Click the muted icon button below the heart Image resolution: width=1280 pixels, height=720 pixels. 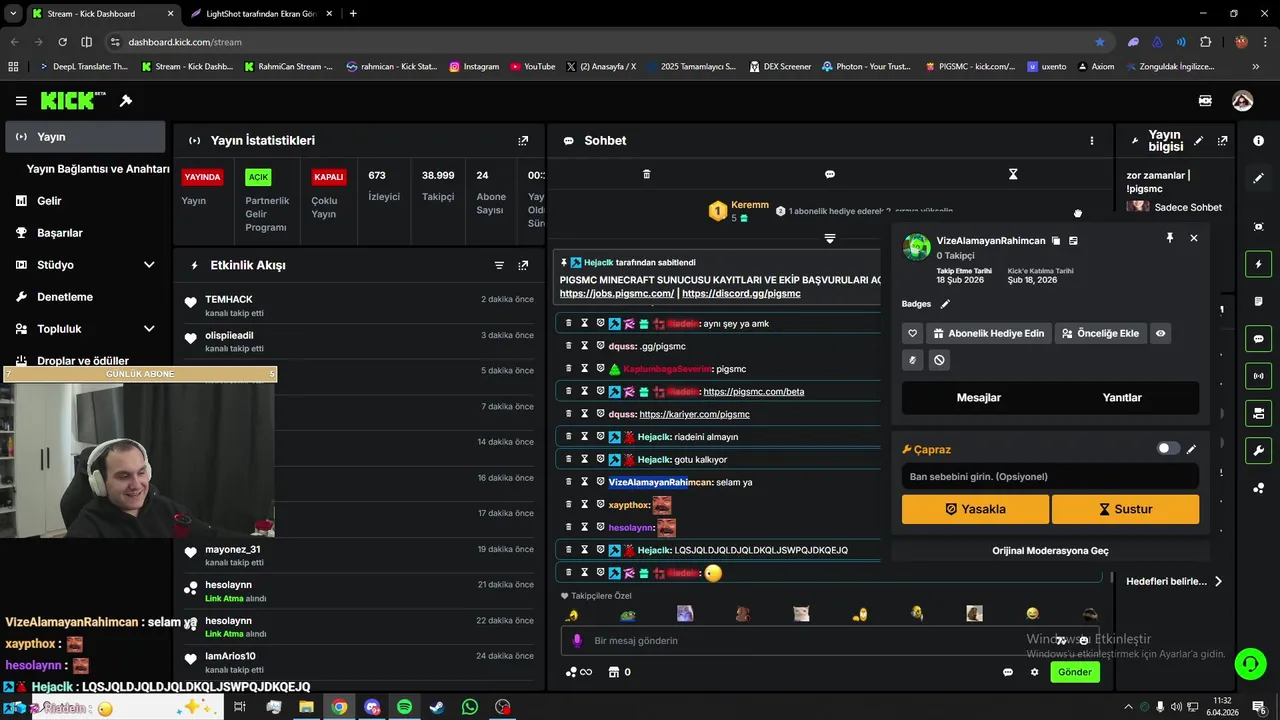912,360
